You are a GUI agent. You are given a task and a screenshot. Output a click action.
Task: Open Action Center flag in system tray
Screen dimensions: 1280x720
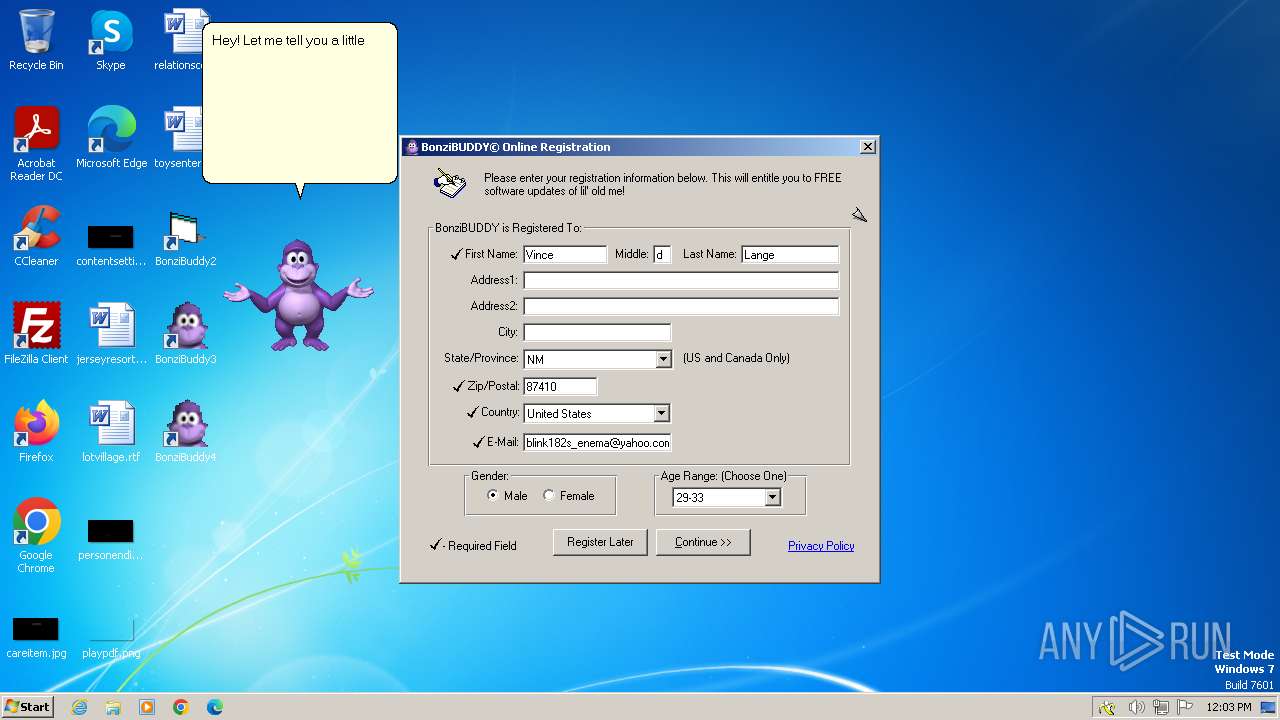1185,707
